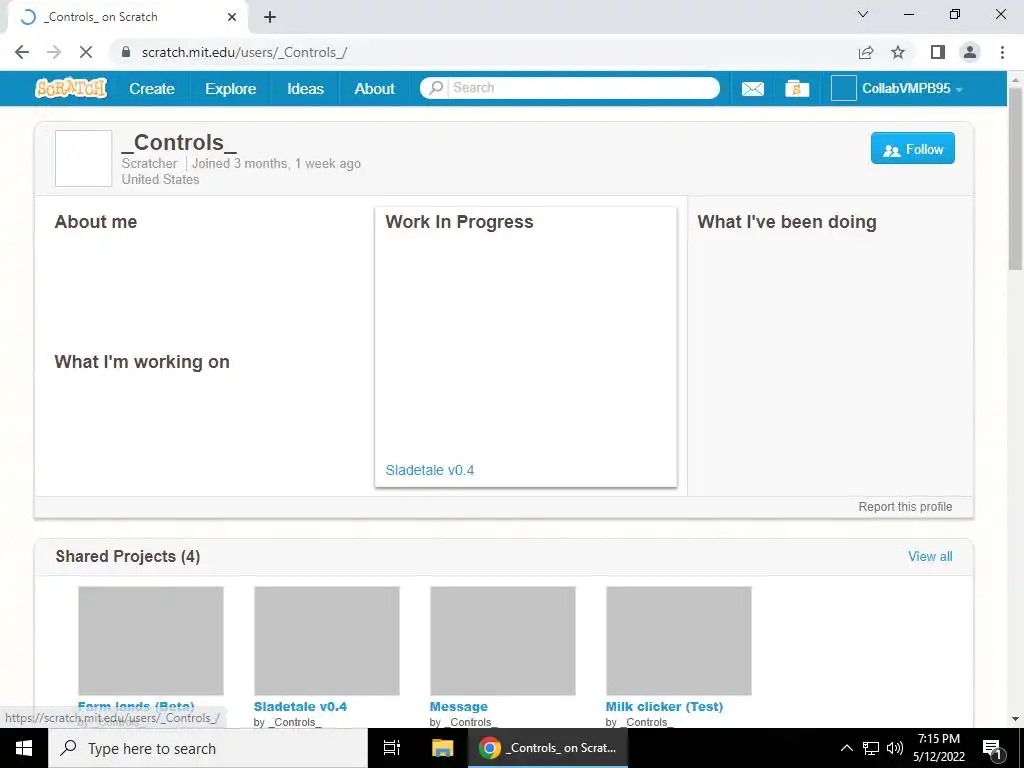Close the _Controls_ on Scratch tab
Screen dimensions: 1024x768
pos(232,17)
